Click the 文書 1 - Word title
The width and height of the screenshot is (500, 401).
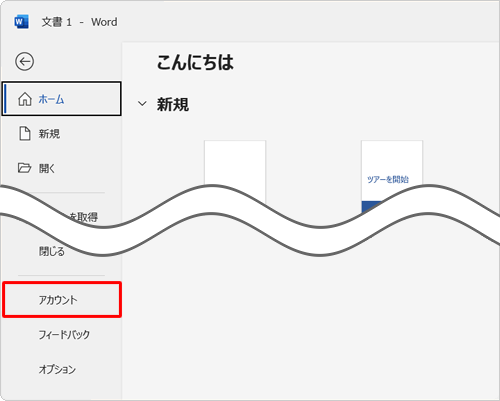[x=79, y=22]
